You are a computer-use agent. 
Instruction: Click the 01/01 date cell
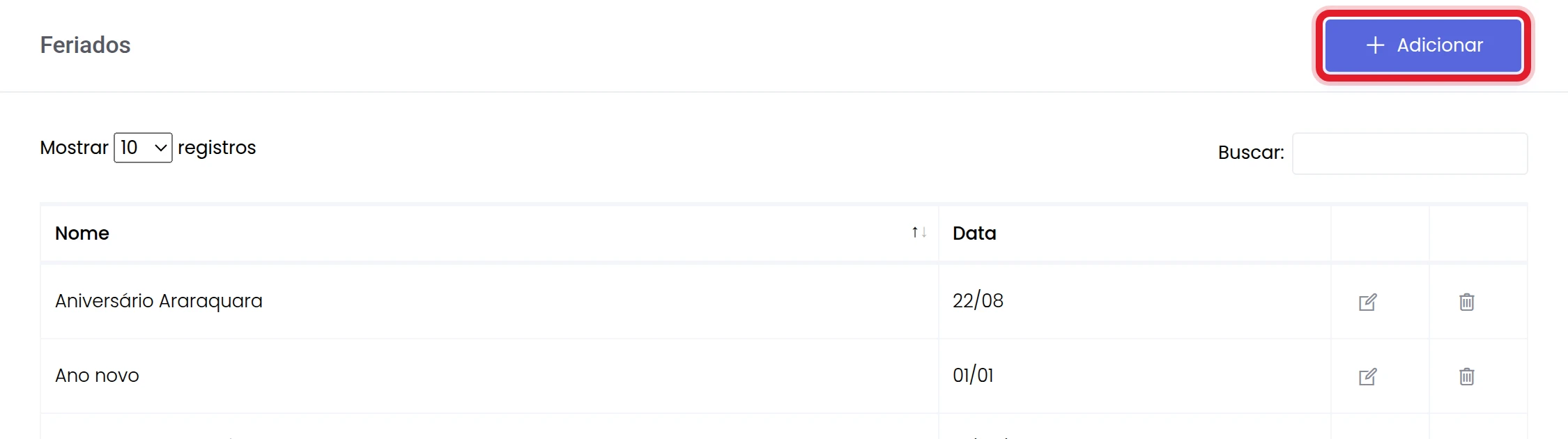[1135, 376]
